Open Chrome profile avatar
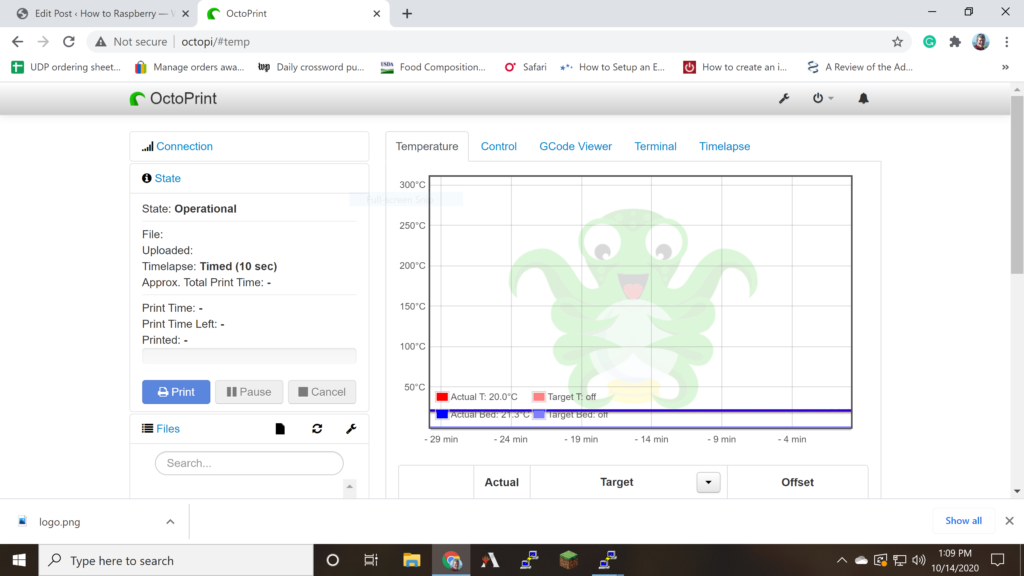 tap(980, 42)
